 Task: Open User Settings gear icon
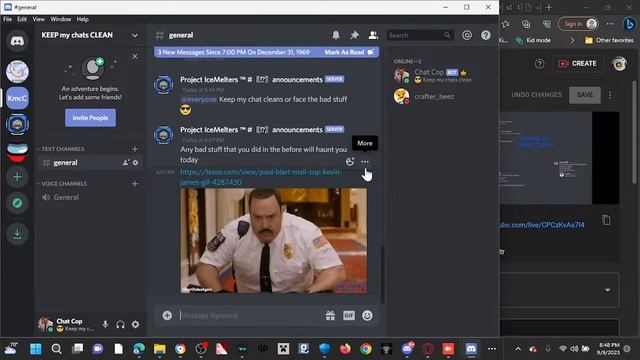point(135,324)
